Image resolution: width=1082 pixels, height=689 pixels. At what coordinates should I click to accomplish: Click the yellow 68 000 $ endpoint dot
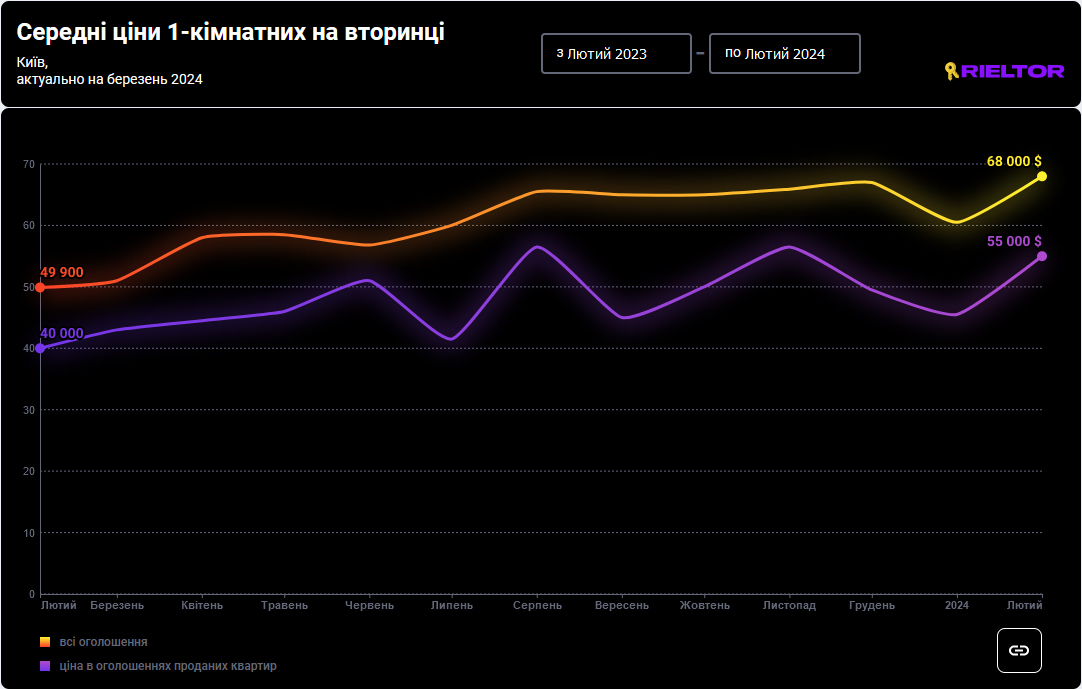tap(1042, 176)
